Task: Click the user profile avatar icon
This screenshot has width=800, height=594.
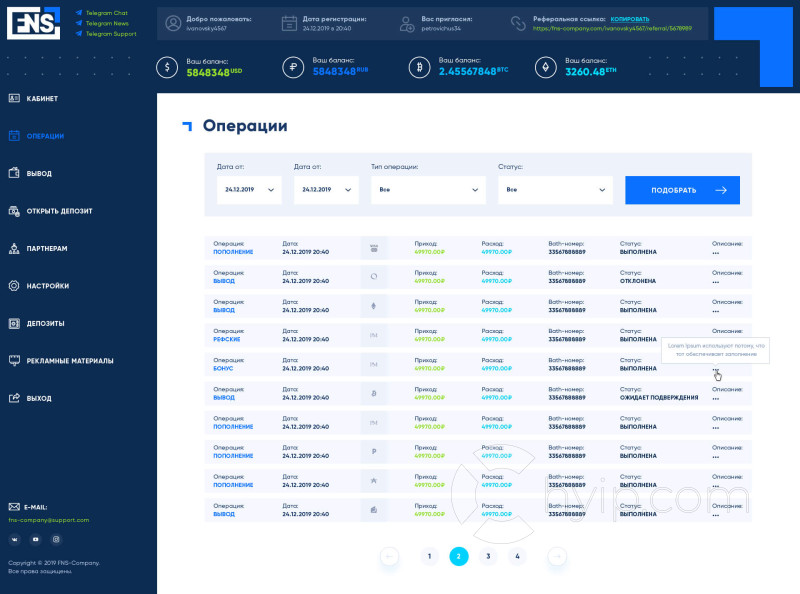Action: 173,23
